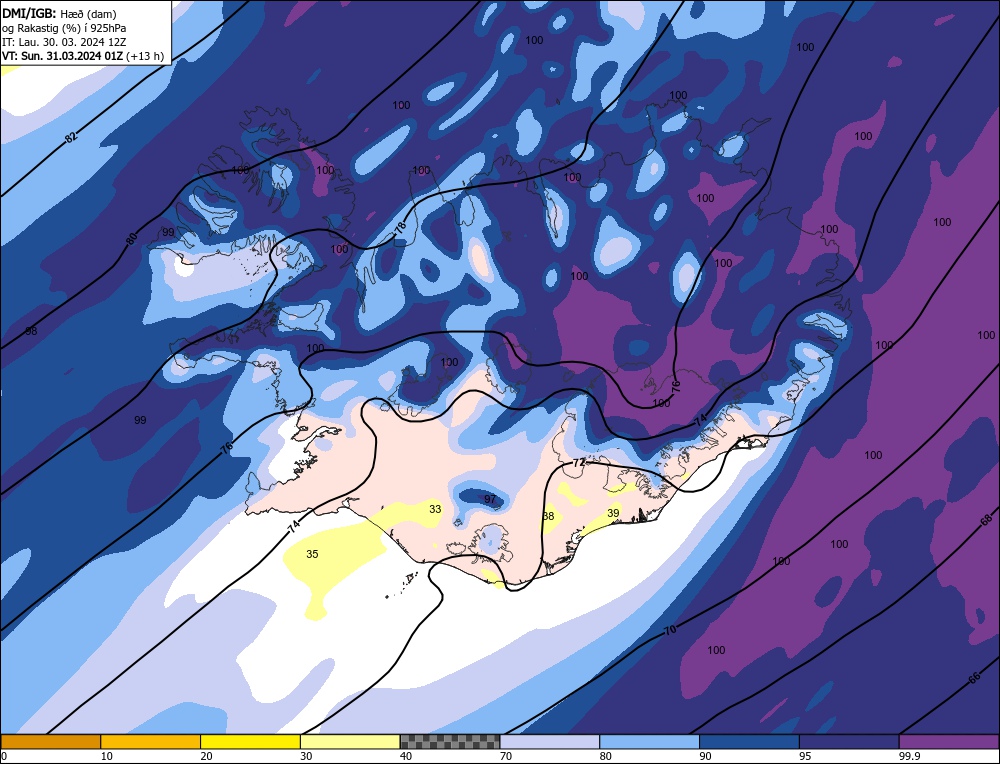The image size is (1000, 764).
Task: Click the '80' contour label on the map
Action: coord(131,239)
